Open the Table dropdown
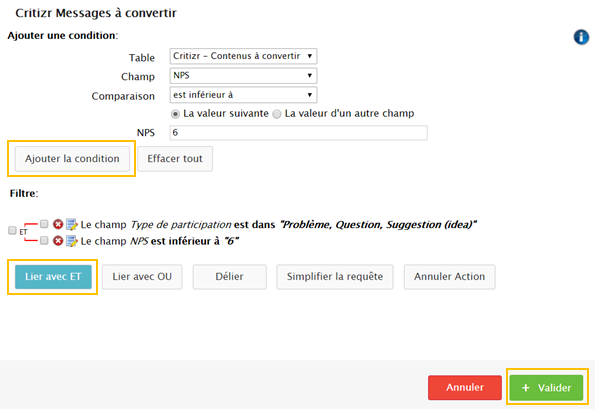 pos(243,56)
